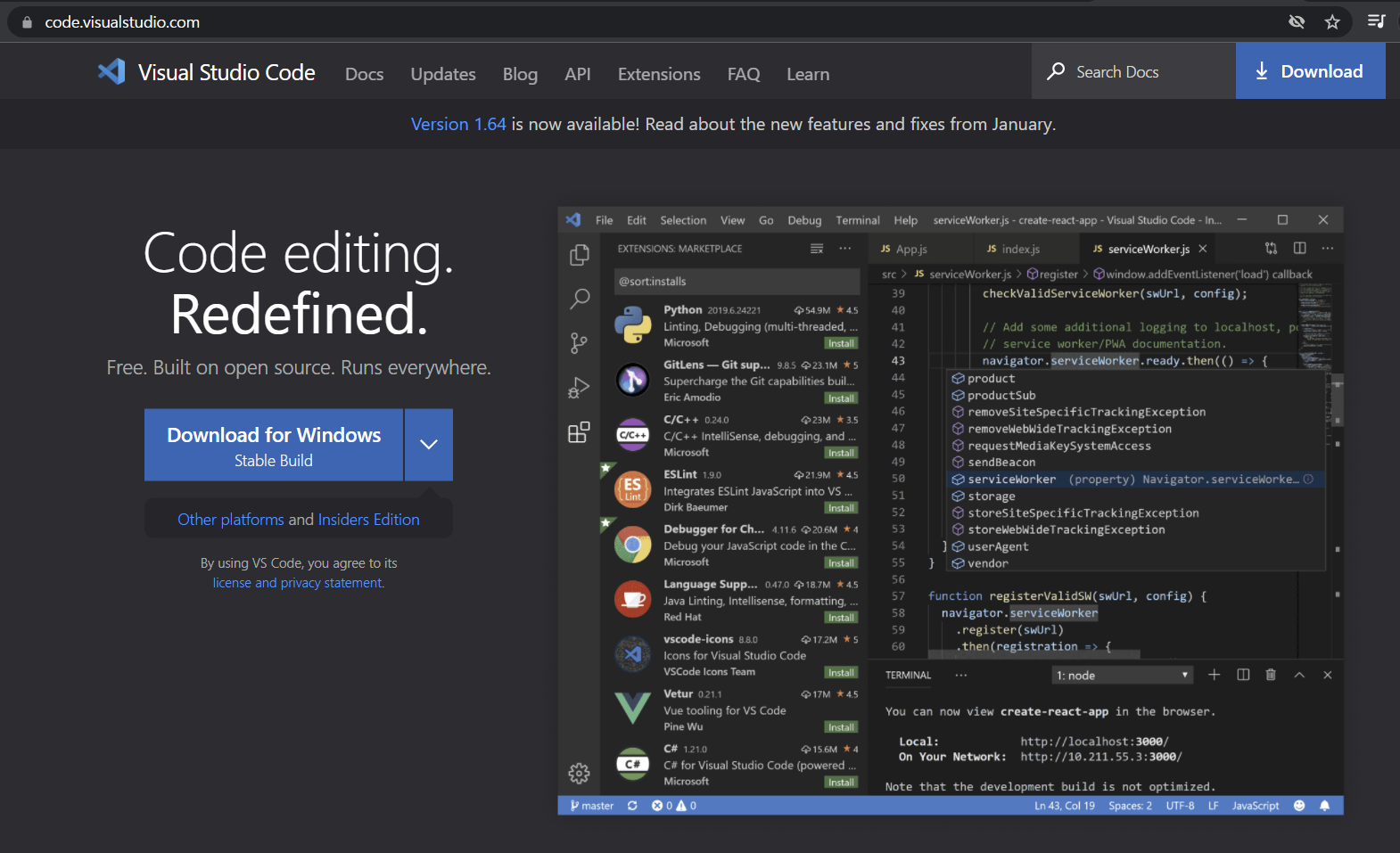
Task: Open license and privacy statement link
Action: (x=298, y=583)
